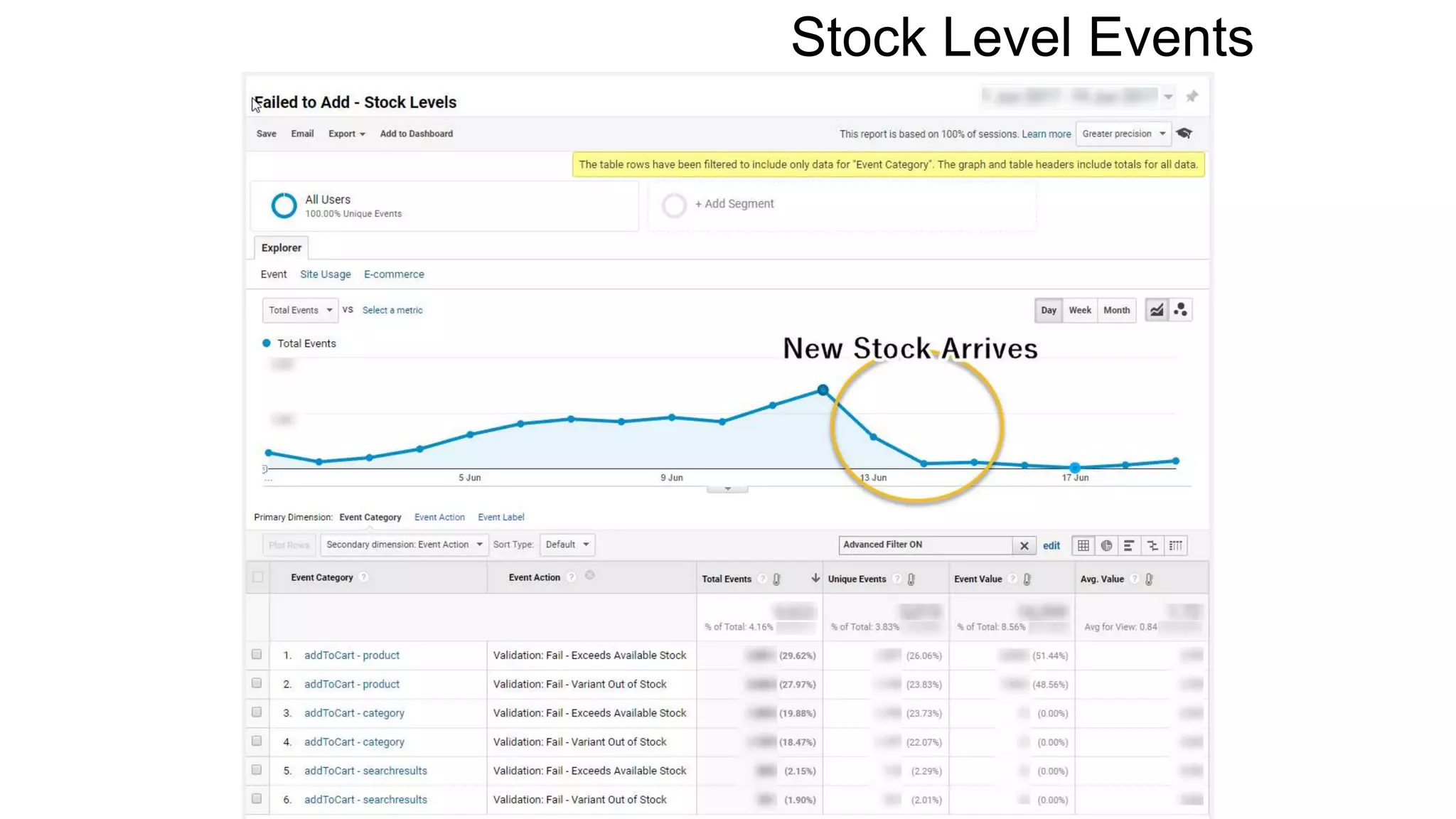Select the percentage pie view icon
This screenshot has height=819, width=1456.
[x=1106, y=545]
